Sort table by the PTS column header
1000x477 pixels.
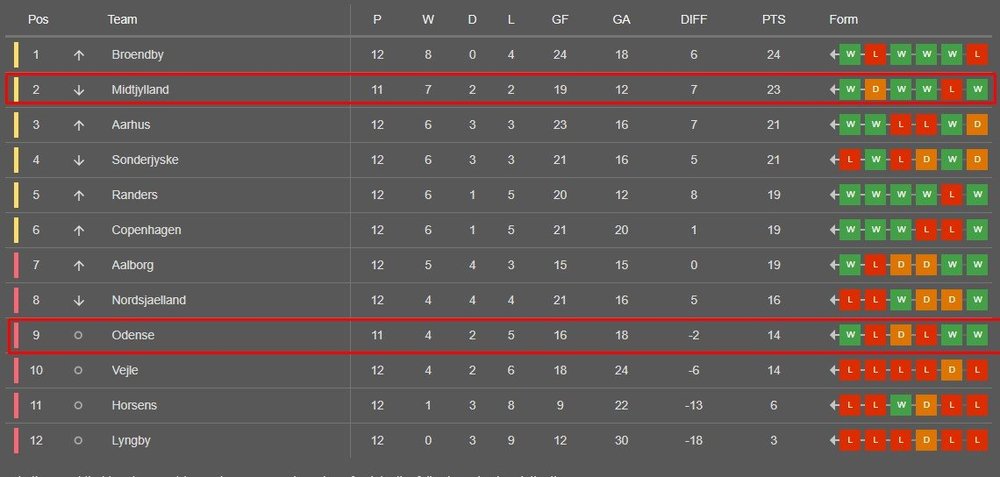(773, 20)
